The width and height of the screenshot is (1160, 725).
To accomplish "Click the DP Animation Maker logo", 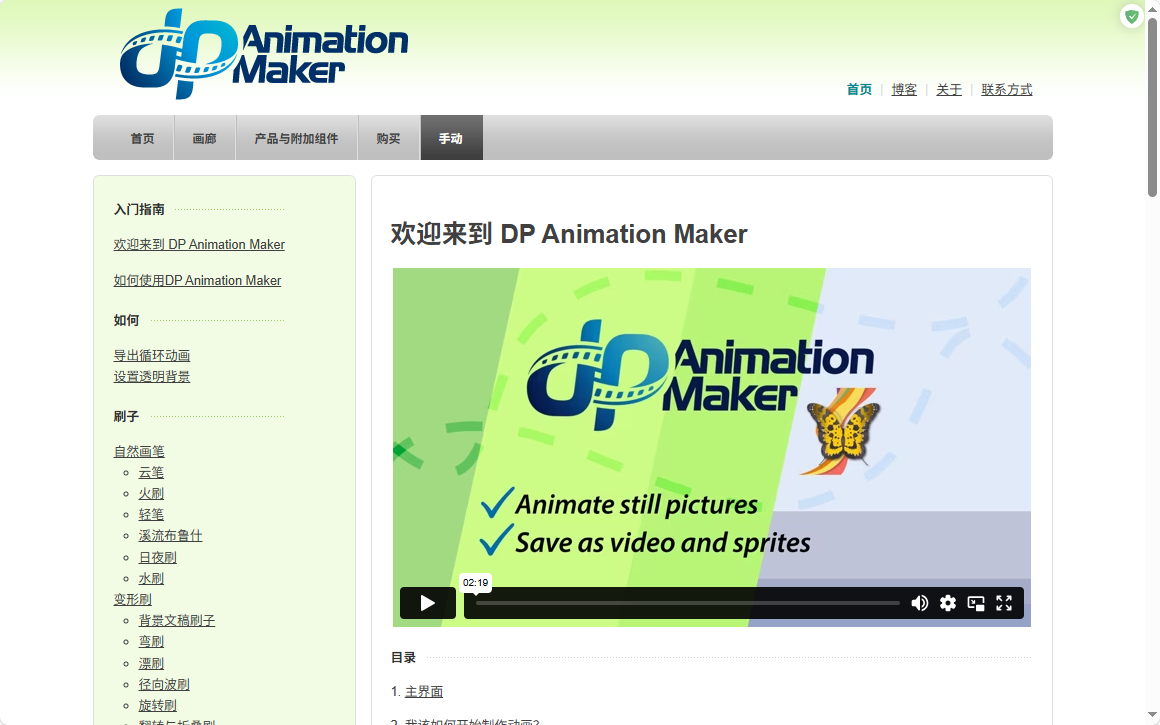I will 264,54.
